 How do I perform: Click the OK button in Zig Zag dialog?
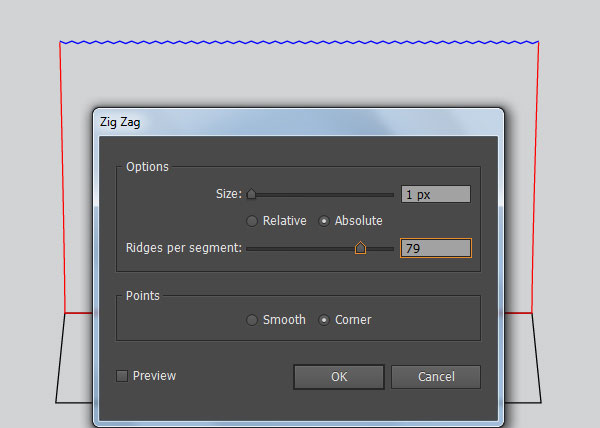pos(339,377)
